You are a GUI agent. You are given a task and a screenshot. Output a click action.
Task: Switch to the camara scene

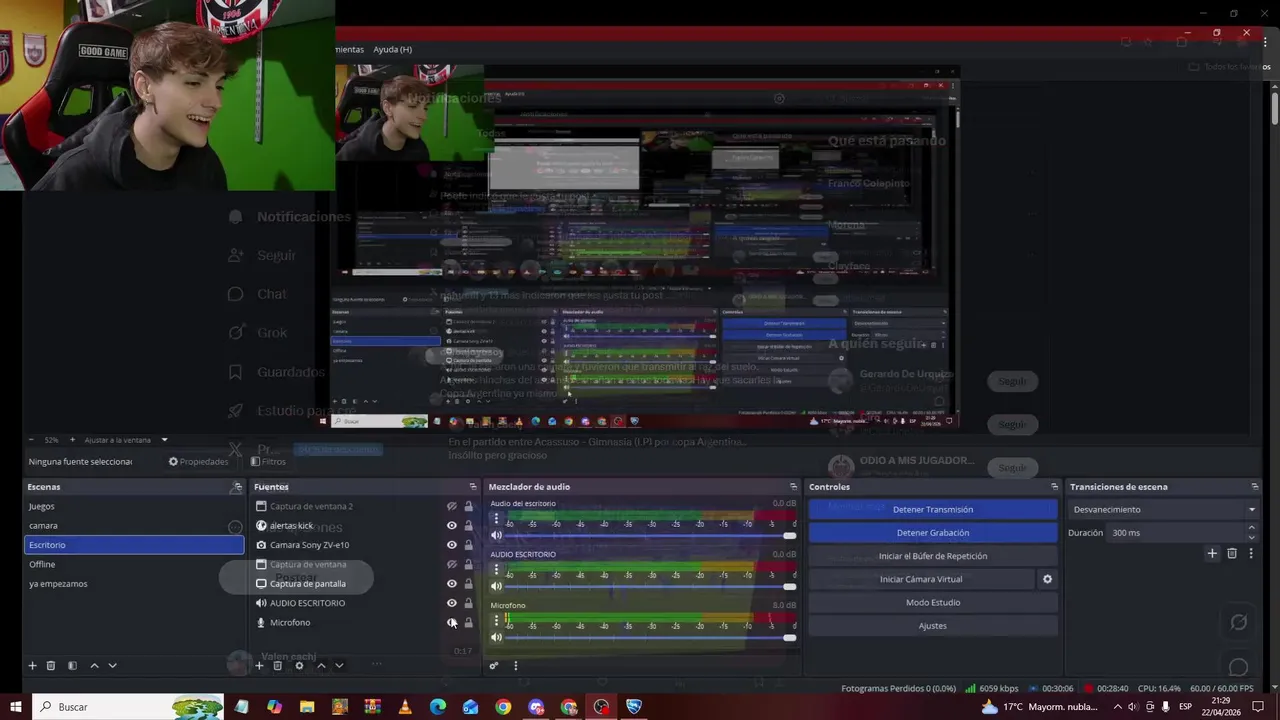click(134, 526)
